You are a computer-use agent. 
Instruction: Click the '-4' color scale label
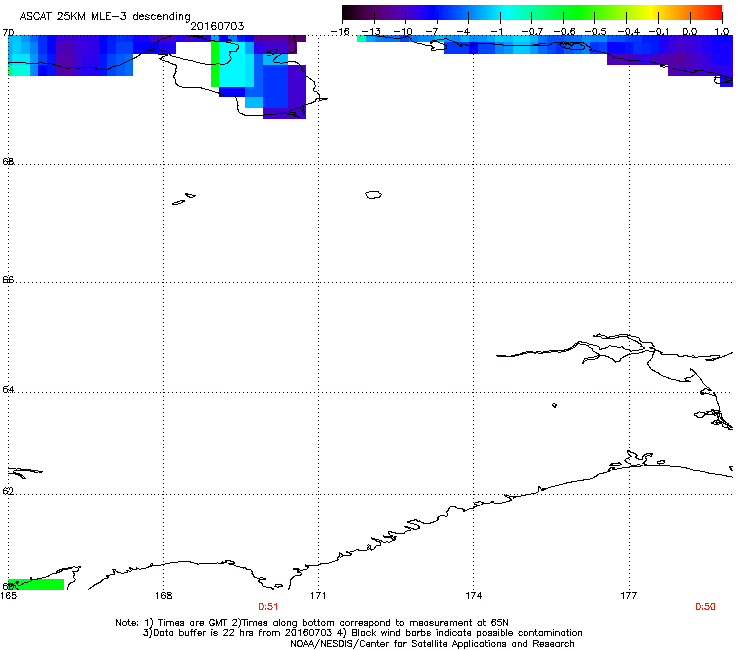coord(463,32)
